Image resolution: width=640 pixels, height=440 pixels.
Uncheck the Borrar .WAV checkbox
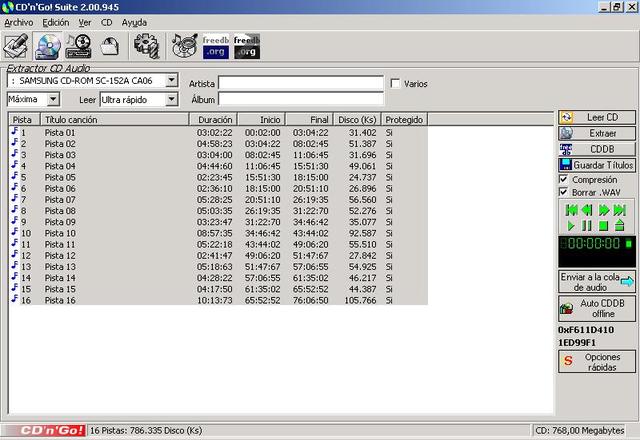tap(564, 192)
